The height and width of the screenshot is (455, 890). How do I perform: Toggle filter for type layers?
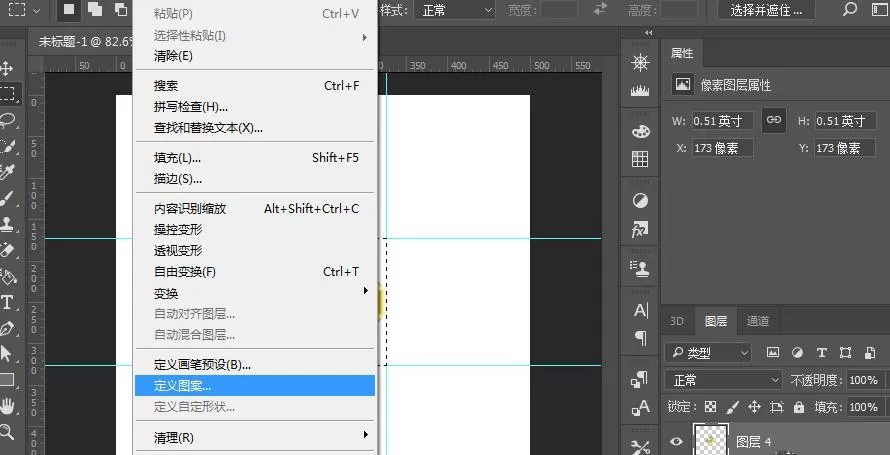(x=821, y=352)
